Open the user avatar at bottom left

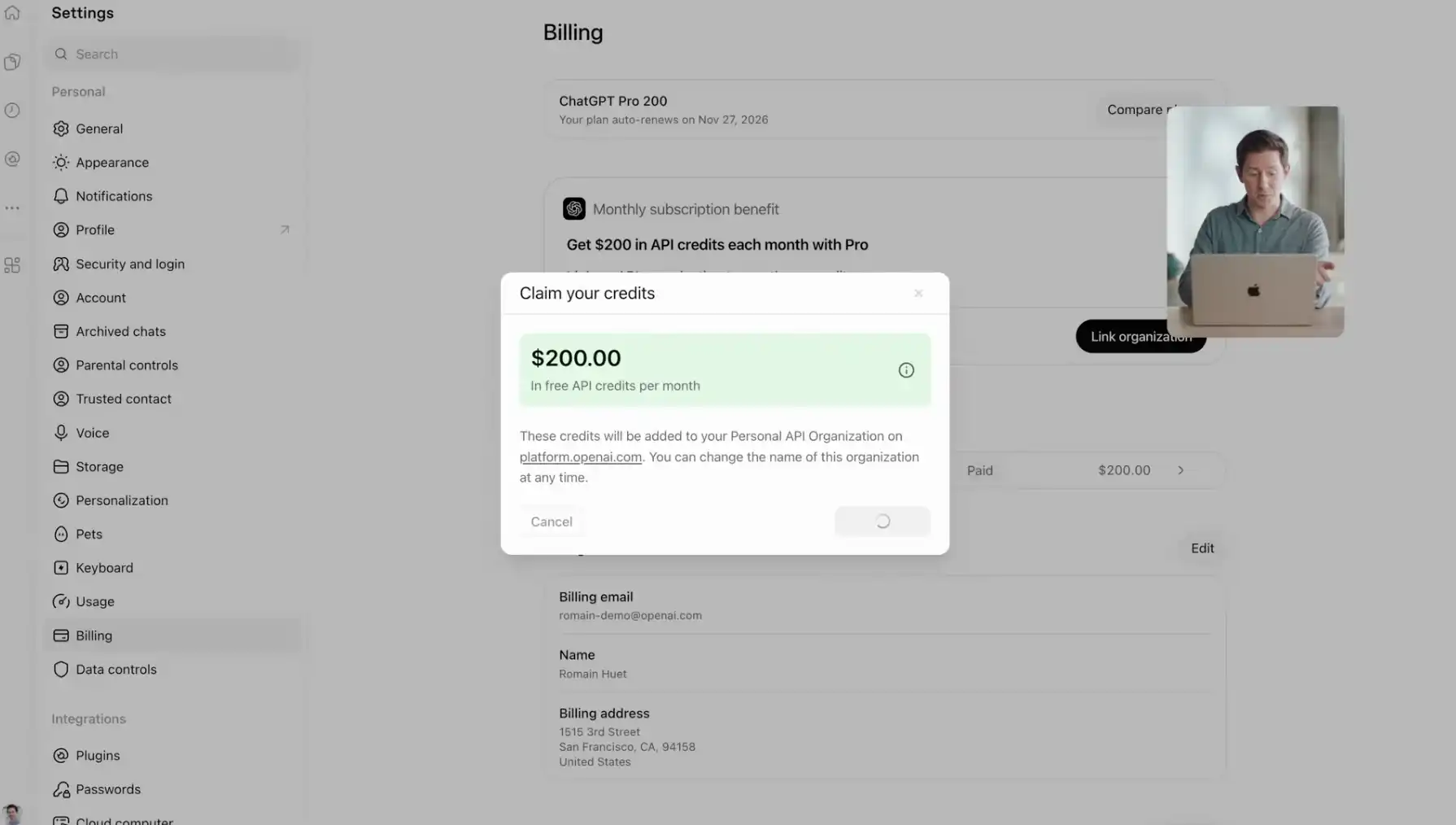(x=11, y=814)
